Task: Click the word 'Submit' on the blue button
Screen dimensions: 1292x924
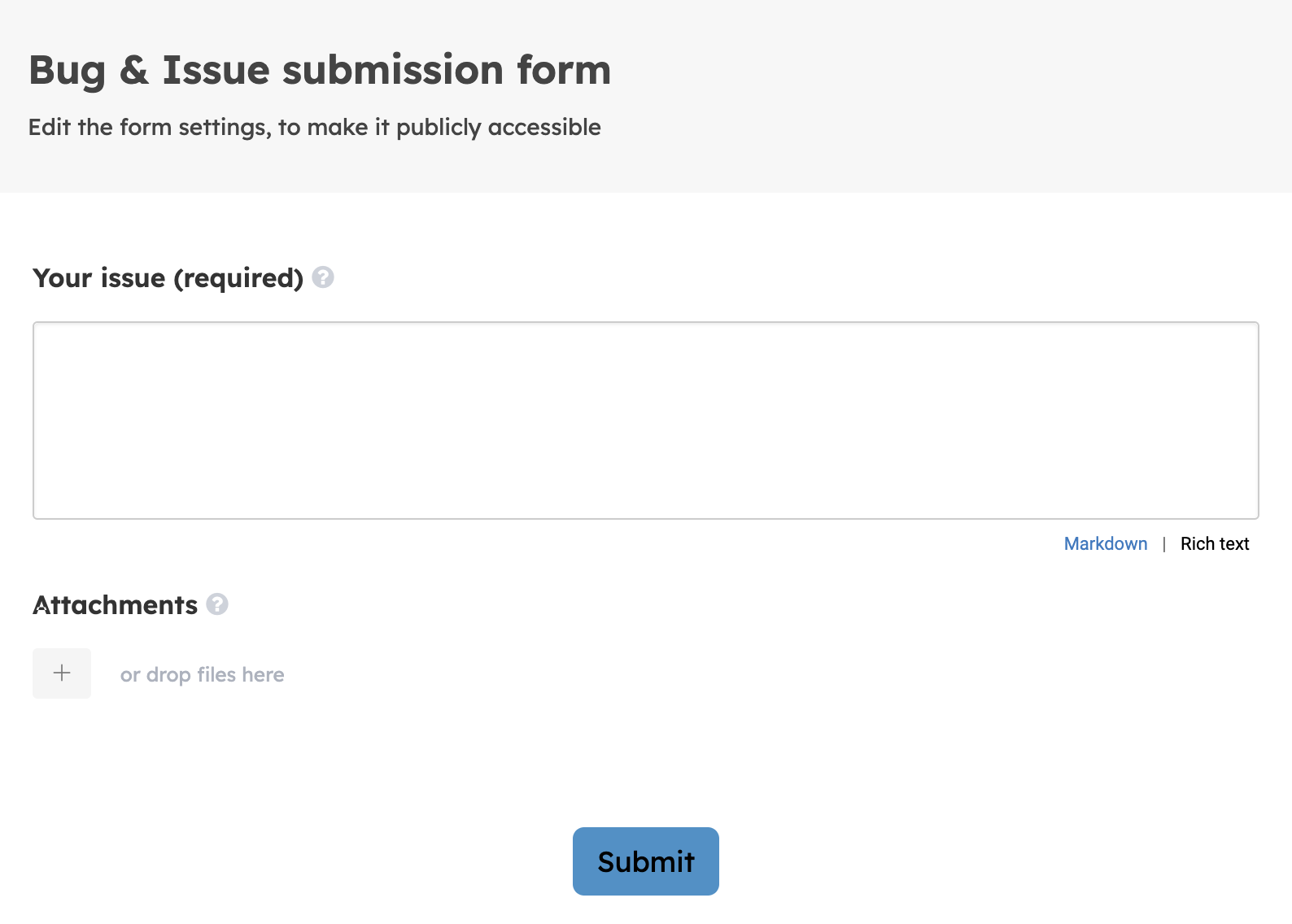Action: click(646, 861)
